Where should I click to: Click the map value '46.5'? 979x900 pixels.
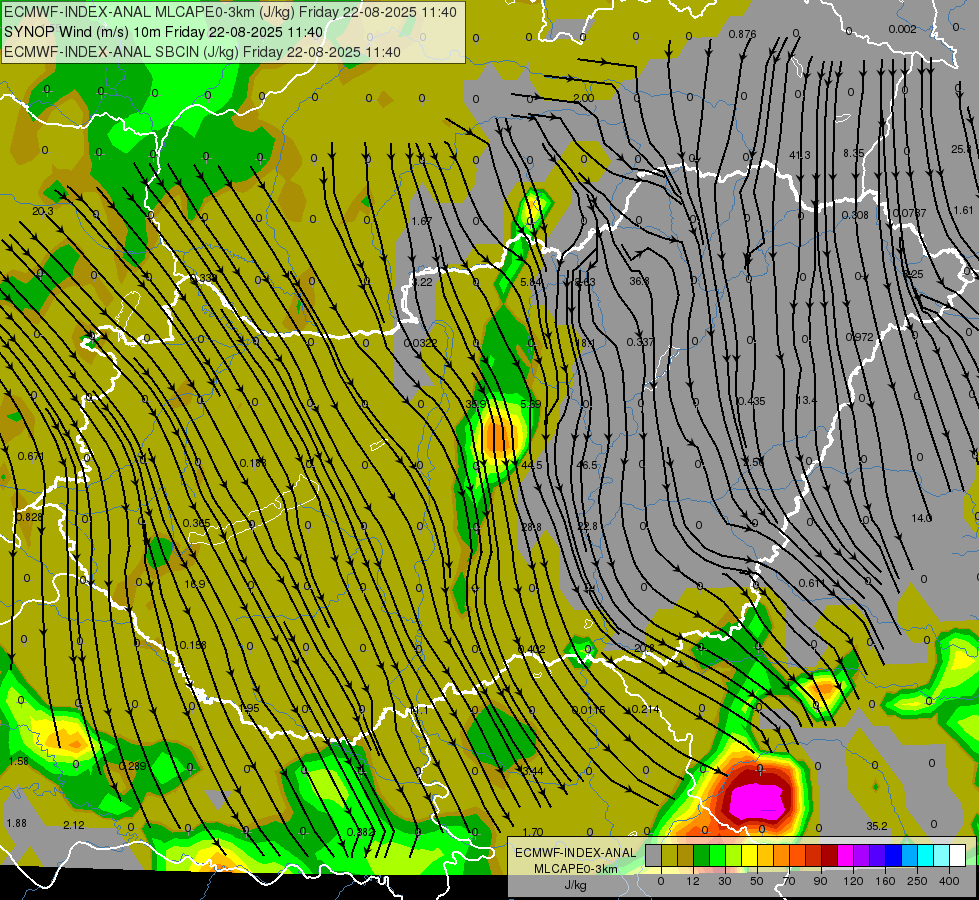tap(587, 465)
